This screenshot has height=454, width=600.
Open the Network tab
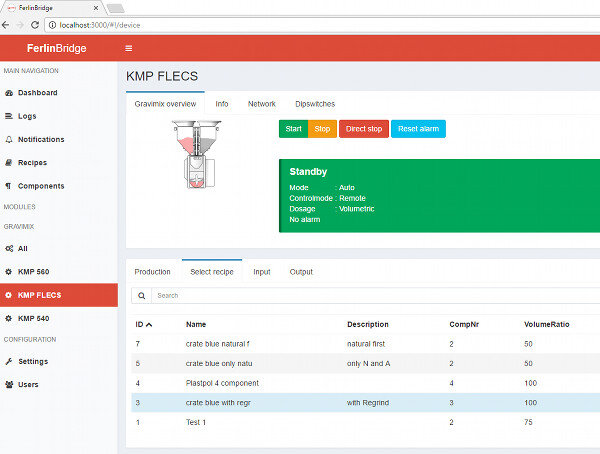click(262, 104)
